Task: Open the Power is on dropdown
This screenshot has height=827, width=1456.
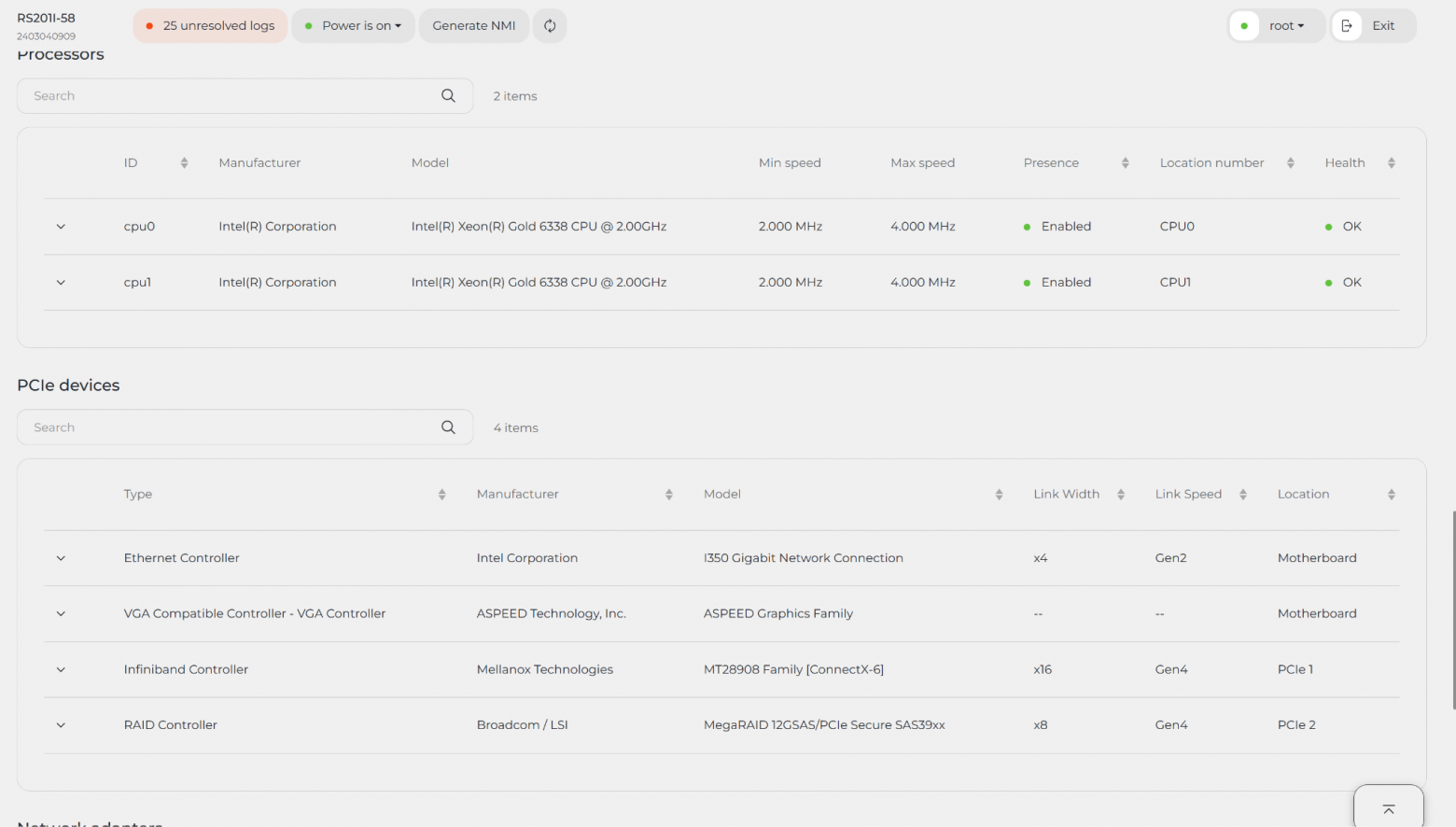Action: coord(354,26)
